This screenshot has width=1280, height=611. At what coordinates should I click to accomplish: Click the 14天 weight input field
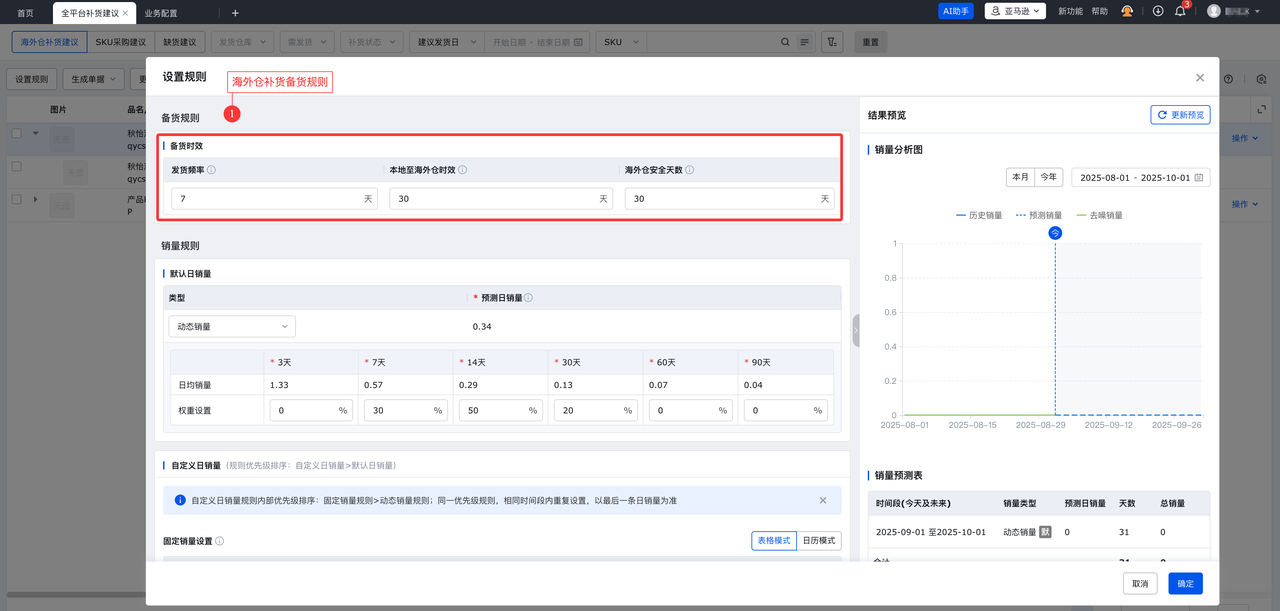tap(493, 410)
